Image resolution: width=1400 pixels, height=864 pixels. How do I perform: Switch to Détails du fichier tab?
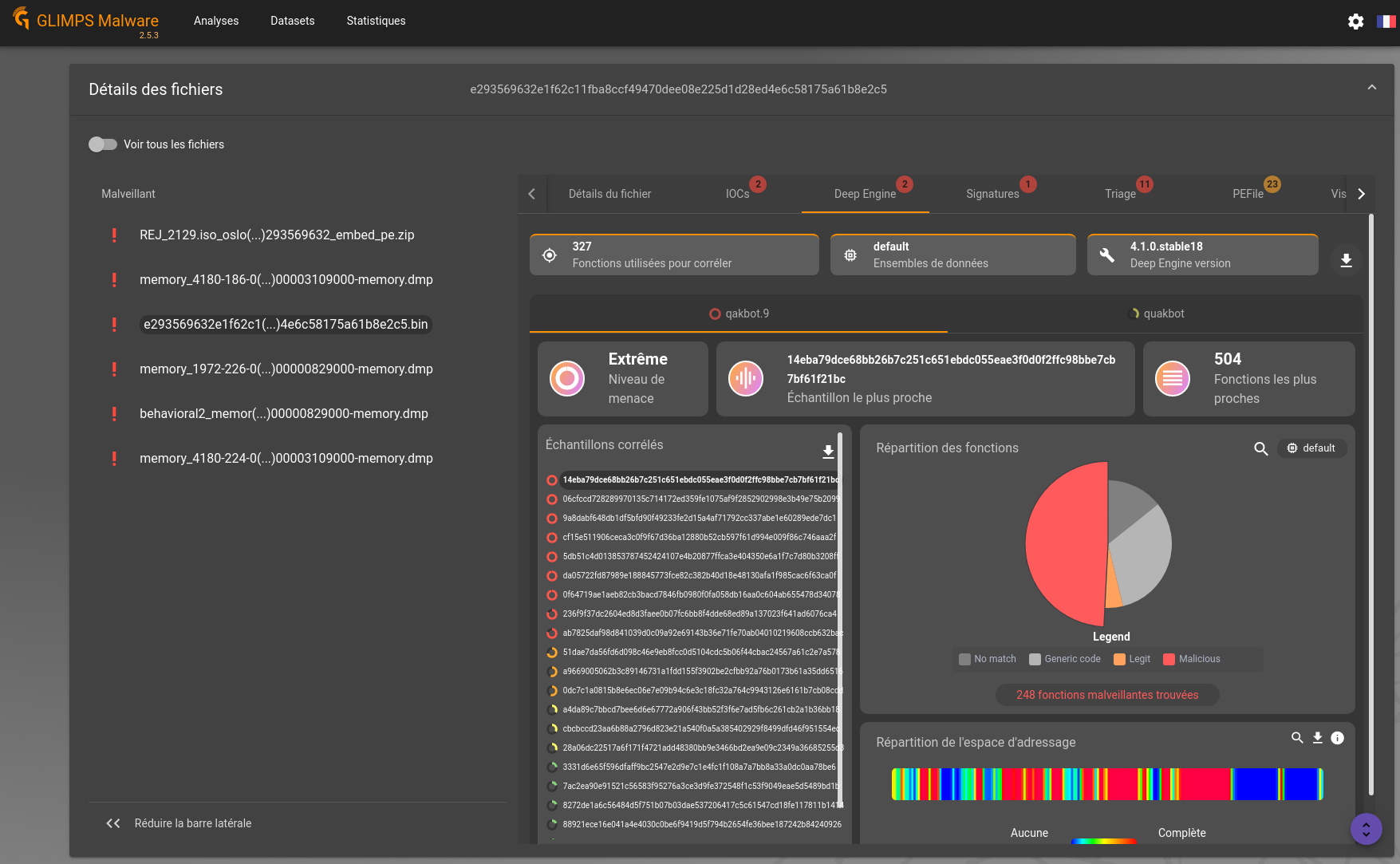[x=610, y=194]
